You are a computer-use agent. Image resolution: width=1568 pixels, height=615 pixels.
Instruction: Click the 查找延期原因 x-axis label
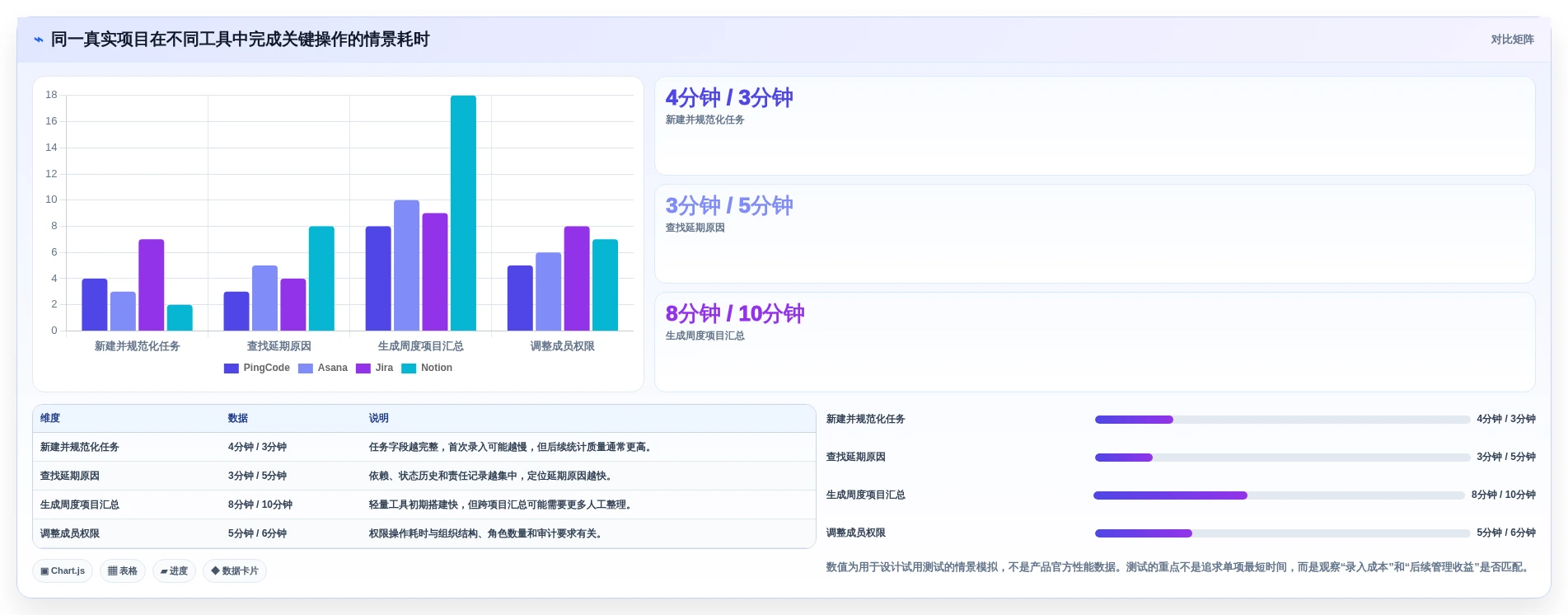[279, 346]
